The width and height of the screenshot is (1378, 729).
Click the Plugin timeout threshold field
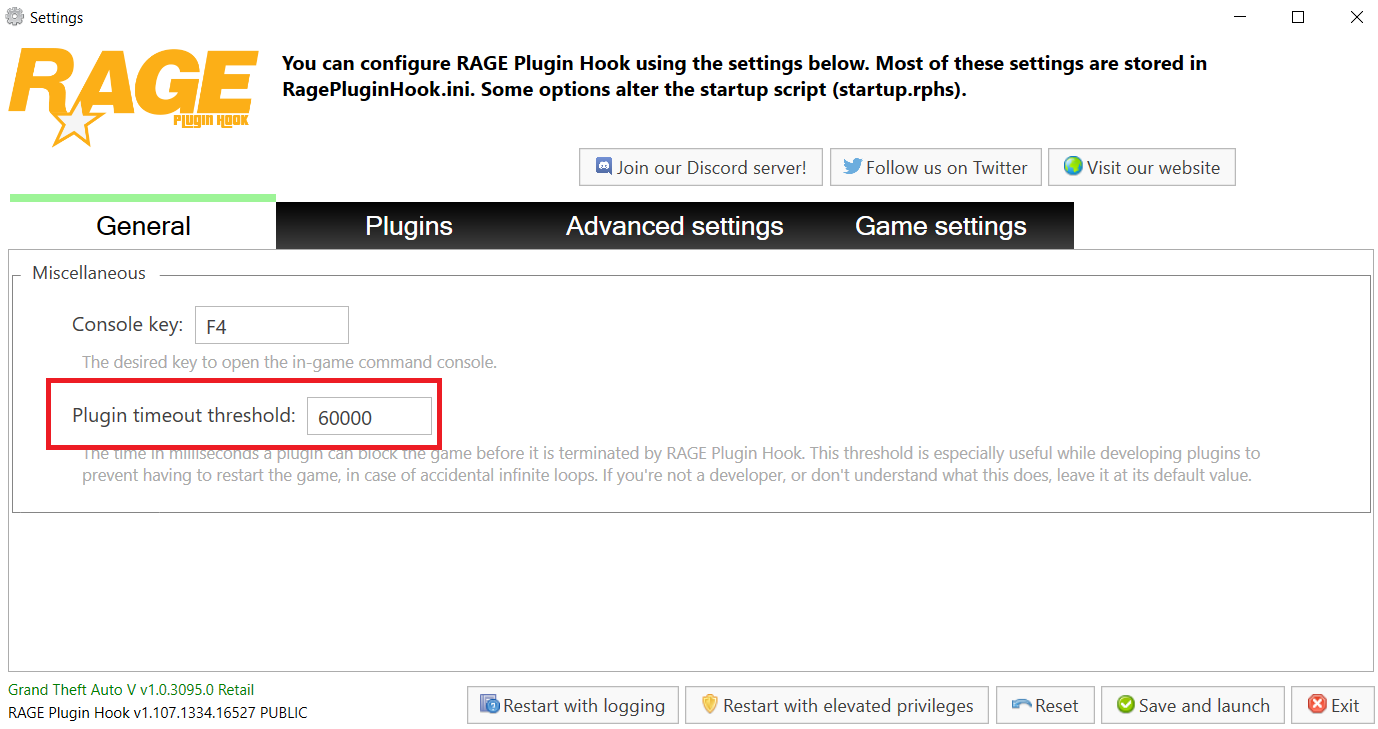tap(369, 417)
